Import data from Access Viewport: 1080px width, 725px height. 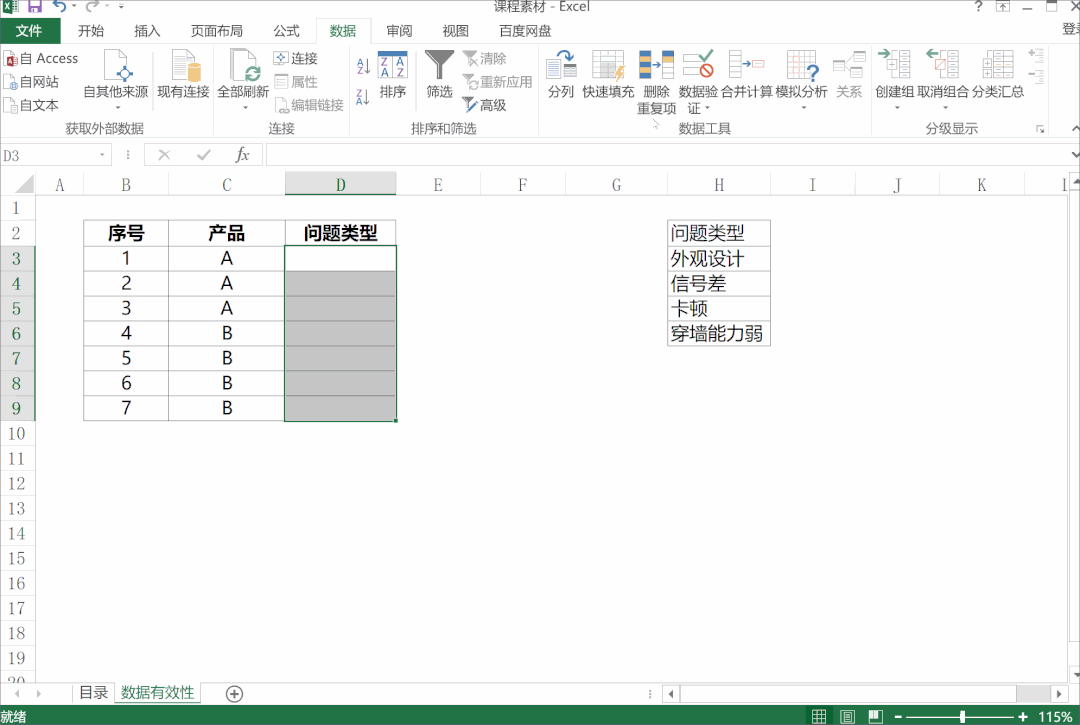[41, 59]
